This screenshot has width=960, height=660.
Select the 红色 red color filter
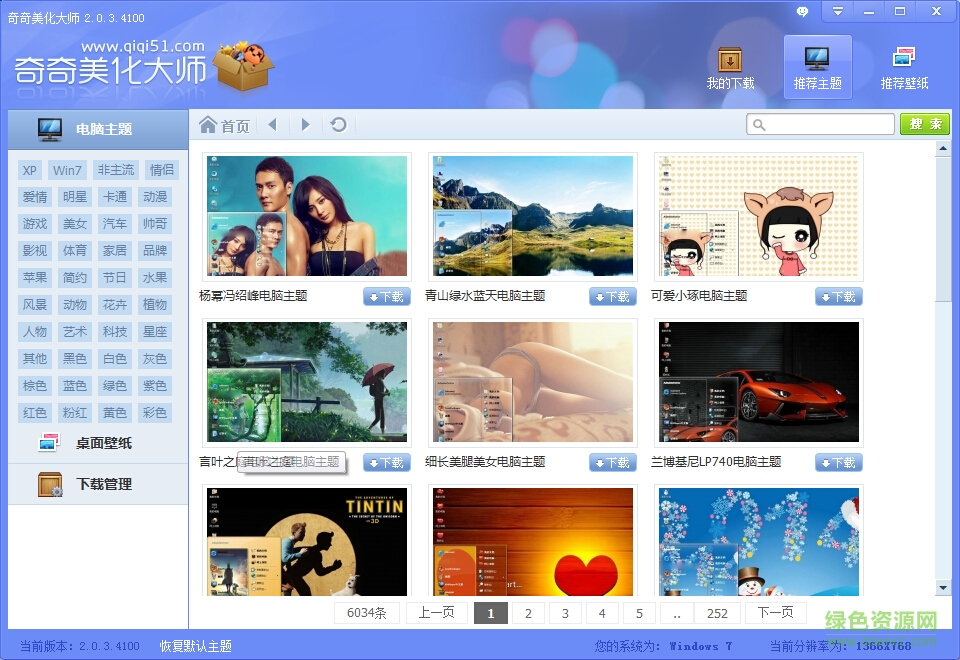(x=34, y=412)
